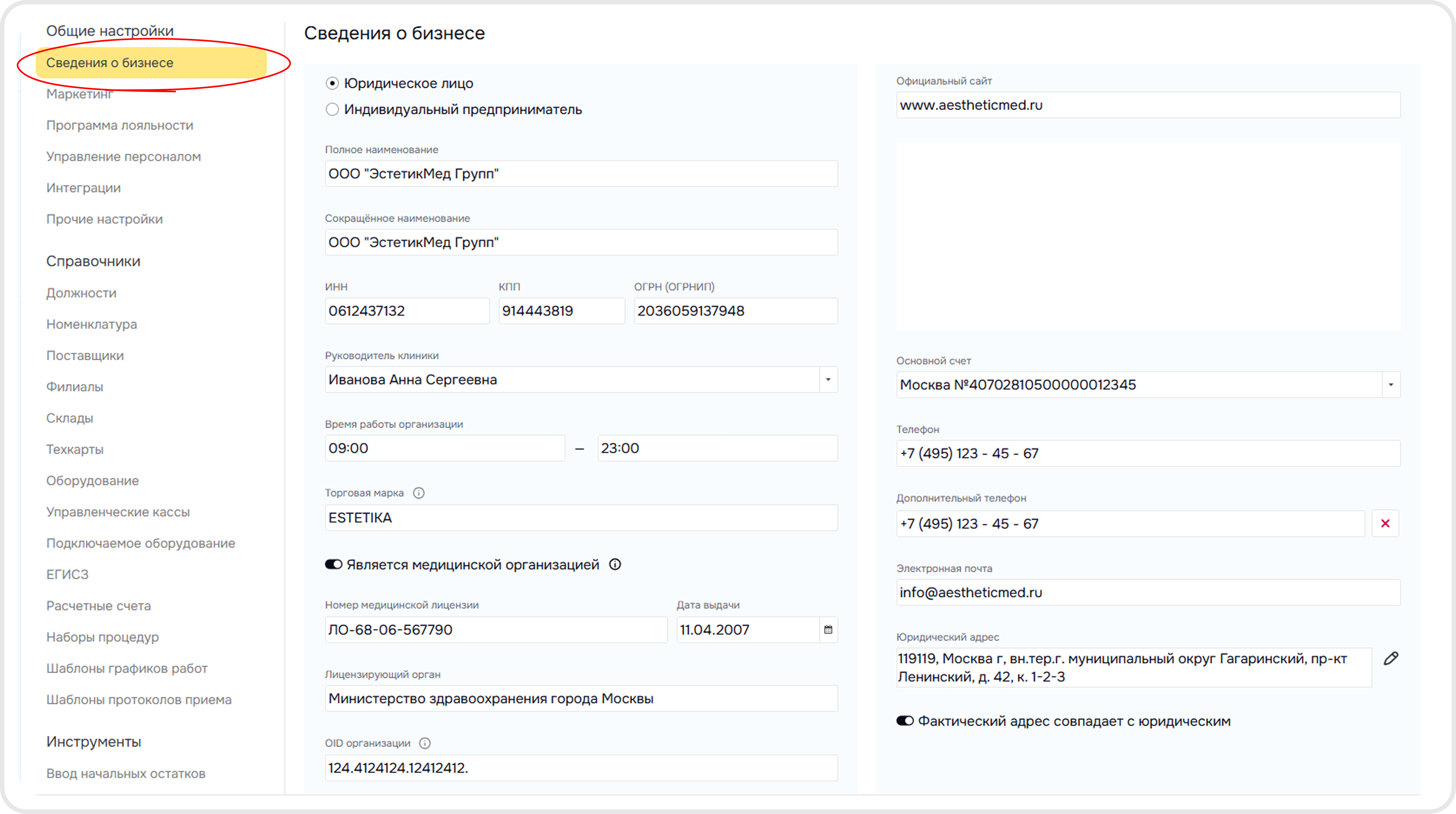Click Дополнительный телефон input field
The image size is (1456, 814).
pyautogui.click(x=1130, y=523)
